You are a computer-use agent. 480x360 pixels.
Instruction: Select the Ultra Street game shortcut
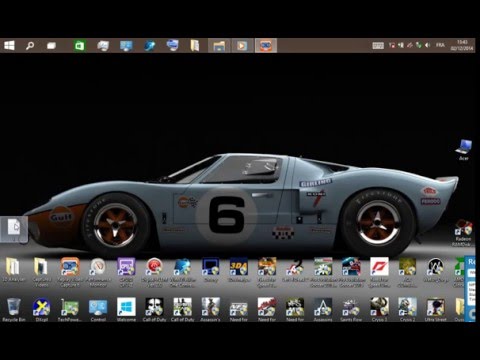pyautogui.click(x=435, y=310)
